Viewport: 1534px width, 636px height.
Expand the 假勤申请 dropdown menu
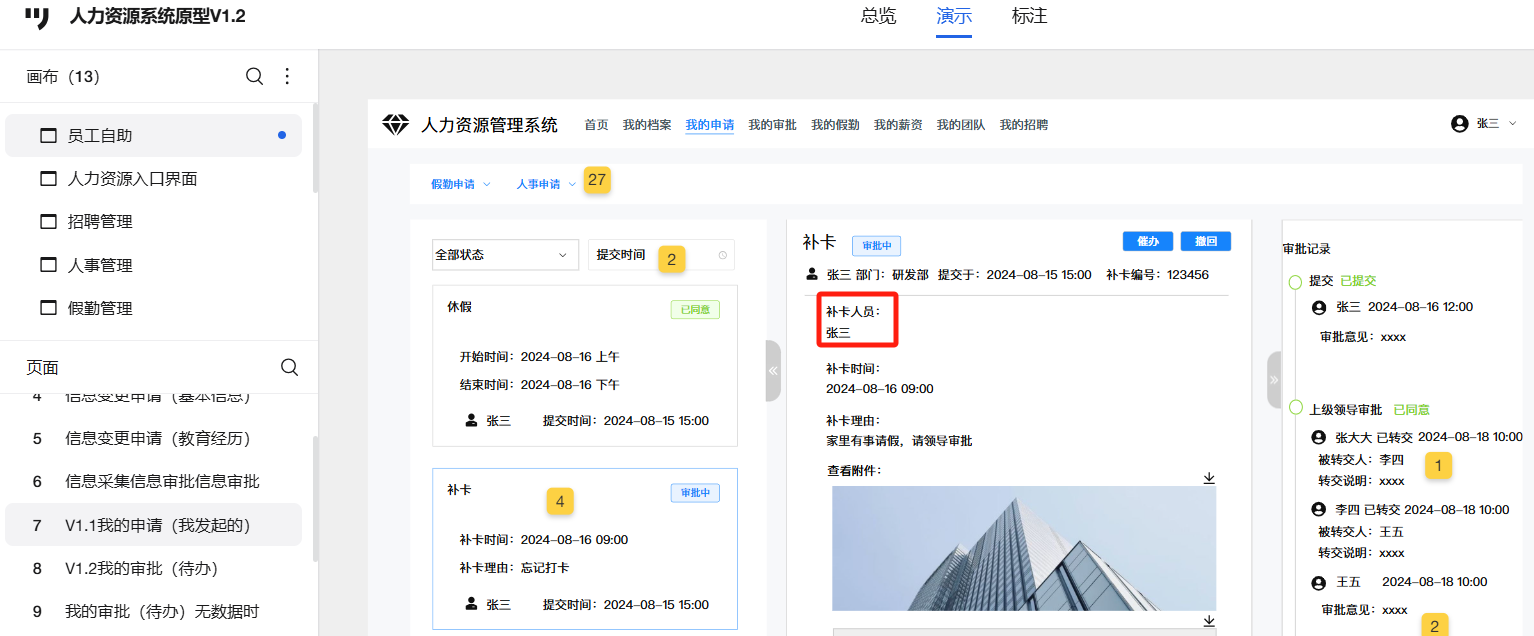[x=460, y=184]
